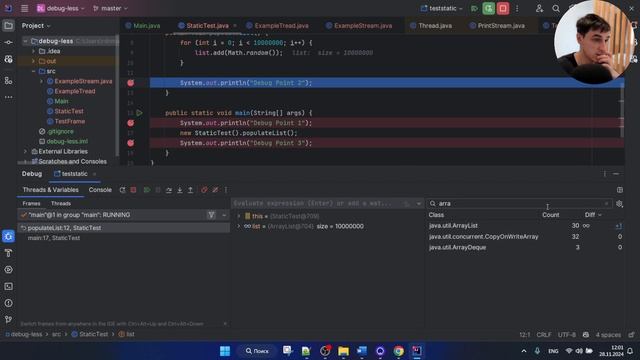The image size is (640, 360).
Task: Open the TestFrame file in the project tree
Action: click(69, 121)
